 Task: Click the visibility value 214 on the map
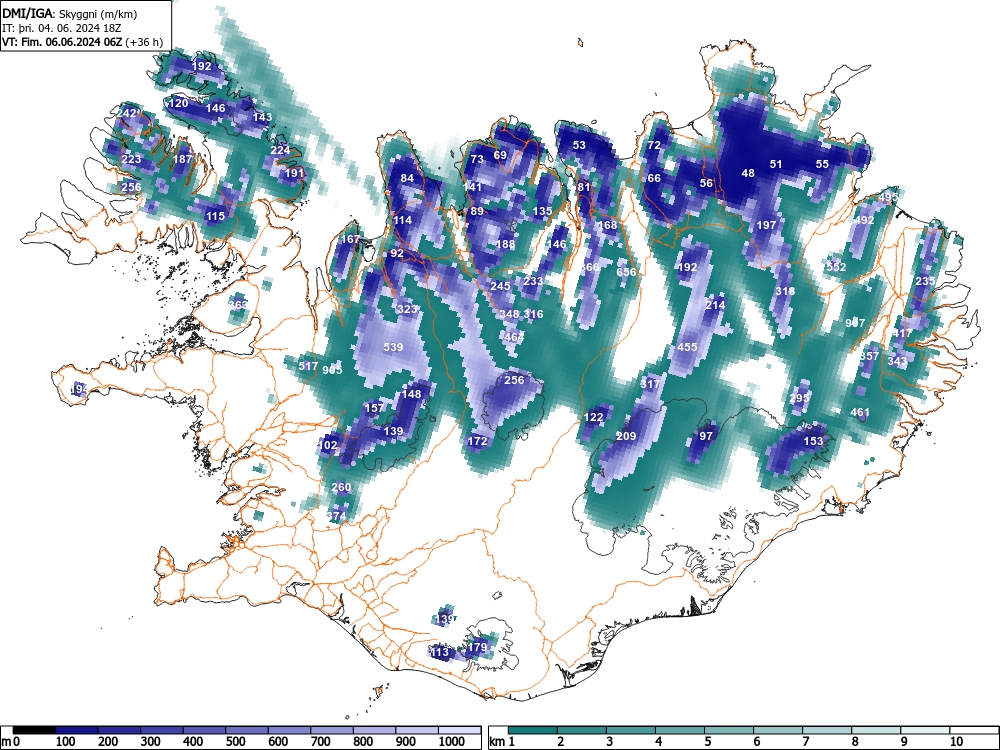(x=716, y=305)
